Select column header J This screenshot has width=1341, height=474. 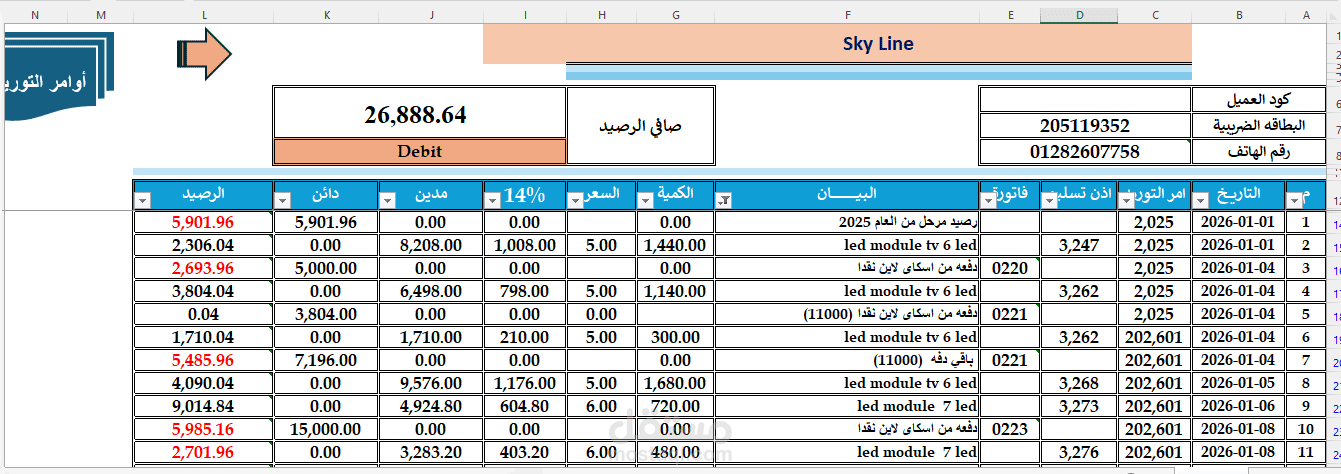pyautogui.click(x=431, y=15)
